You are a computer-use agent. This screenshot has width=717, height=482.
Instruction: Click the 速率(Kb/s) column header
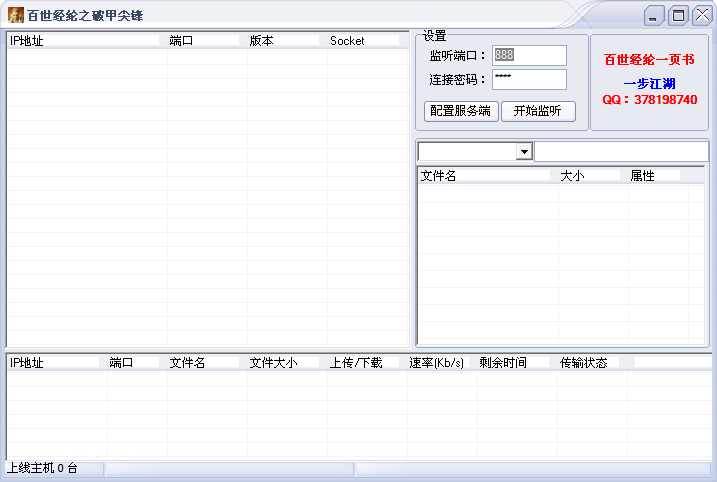point(440,362)
